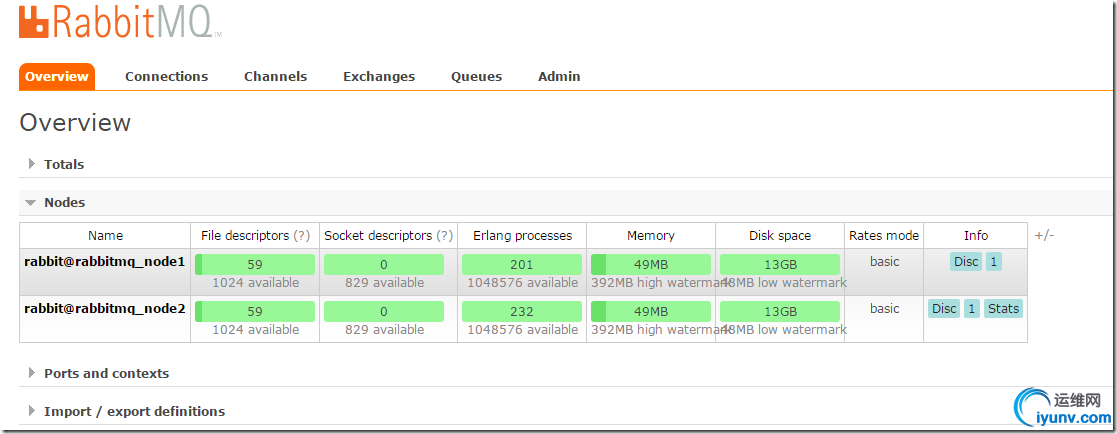Click node2 memory bar showing 49MB
This screenshot has width=1117, height=434.
tap(651, 311)
